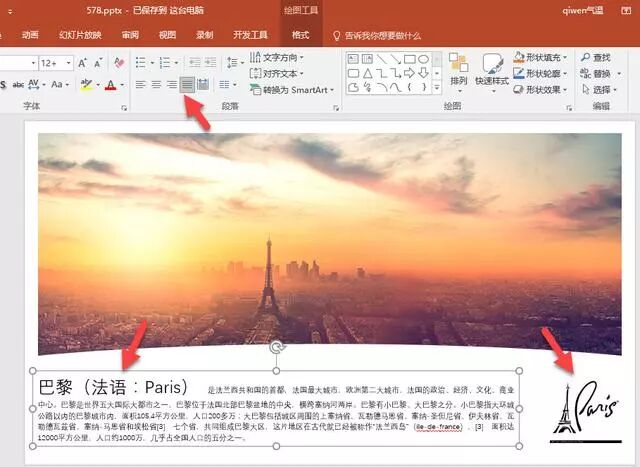The height and width of the screenshot is (467, 640).
Task: Click 替换 replace button
Action: [600, 73]
